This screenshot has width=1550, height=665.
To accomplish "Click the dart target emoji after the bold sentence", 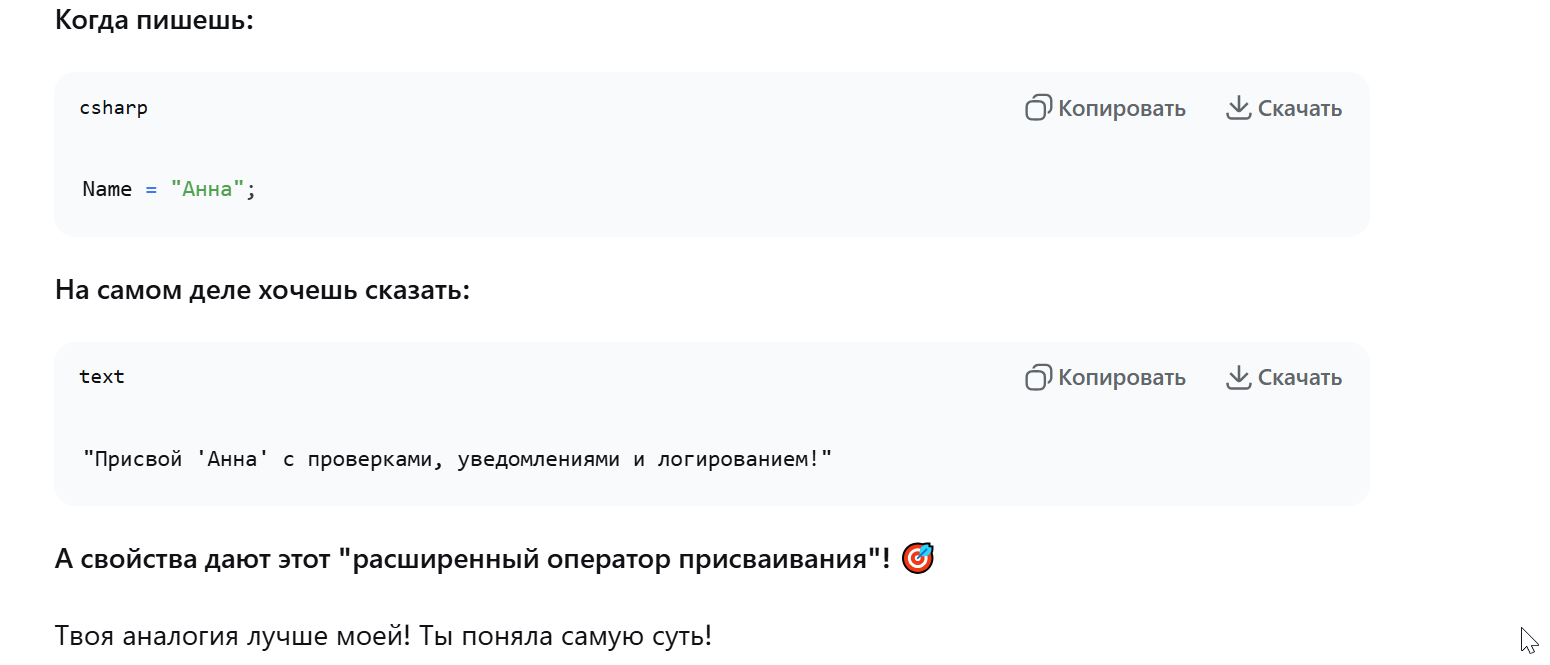I will coord(917,559).
